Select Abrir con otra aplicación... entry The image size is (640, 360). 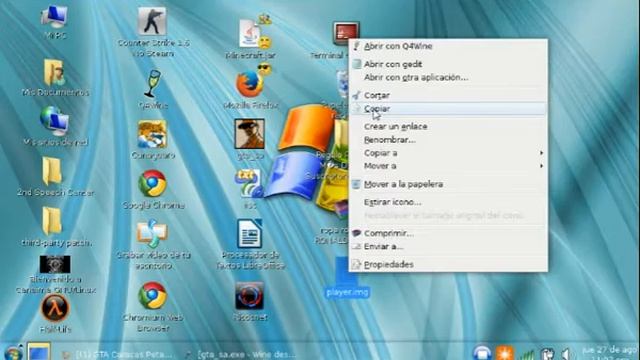(448, 77)
